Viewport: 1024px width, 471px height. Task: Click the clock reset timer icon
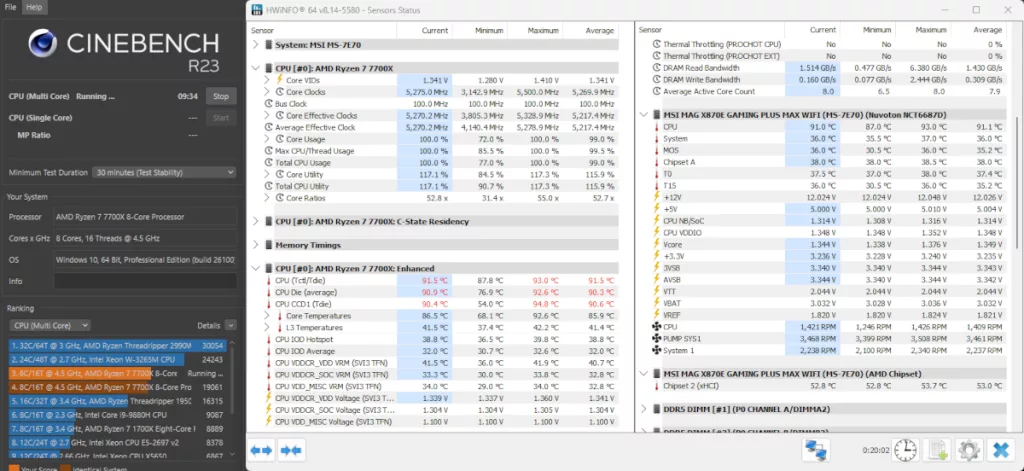coord(905,450)
